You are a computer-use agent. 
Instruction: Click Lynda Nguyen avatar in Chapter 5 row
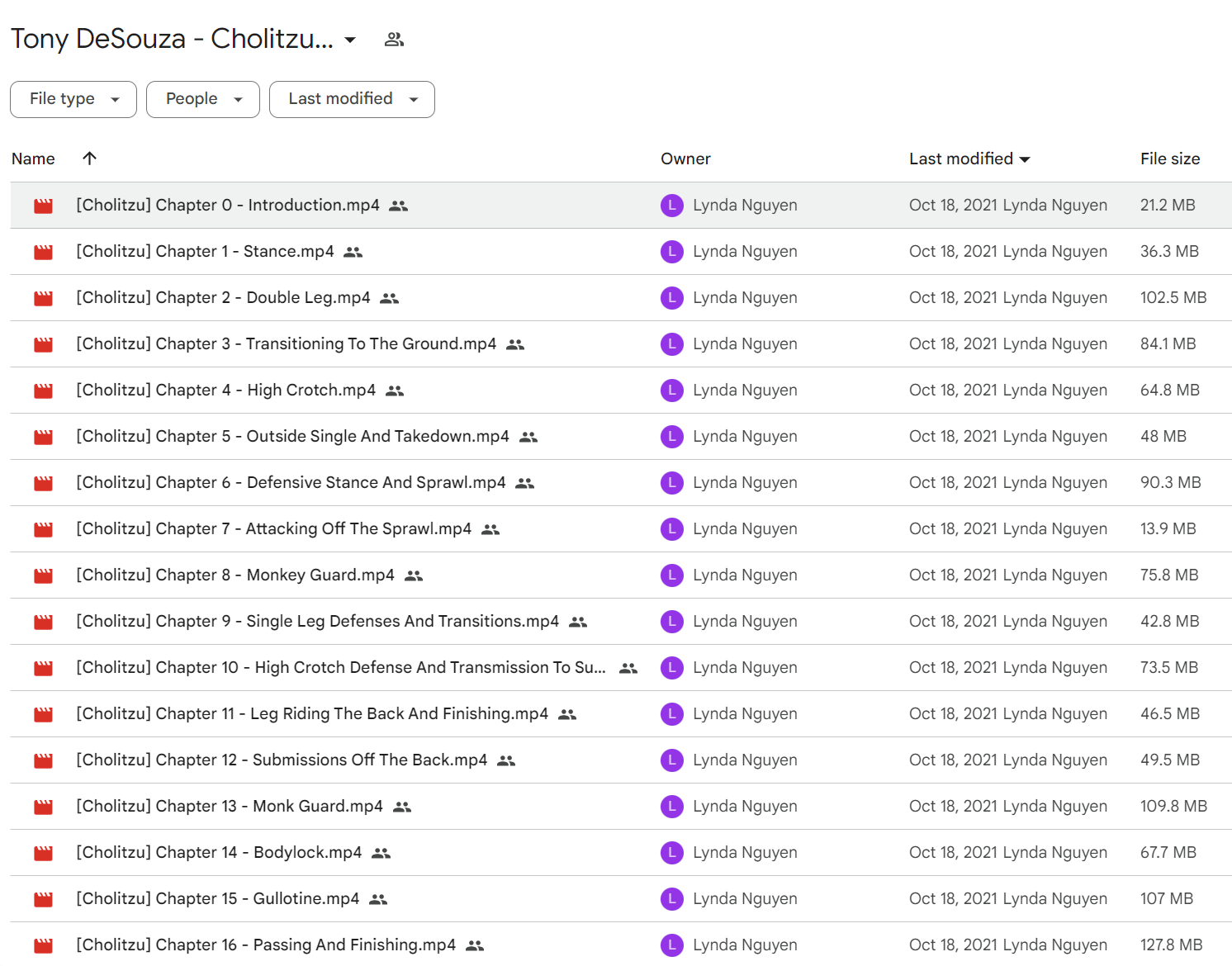[x=672, y=437]
